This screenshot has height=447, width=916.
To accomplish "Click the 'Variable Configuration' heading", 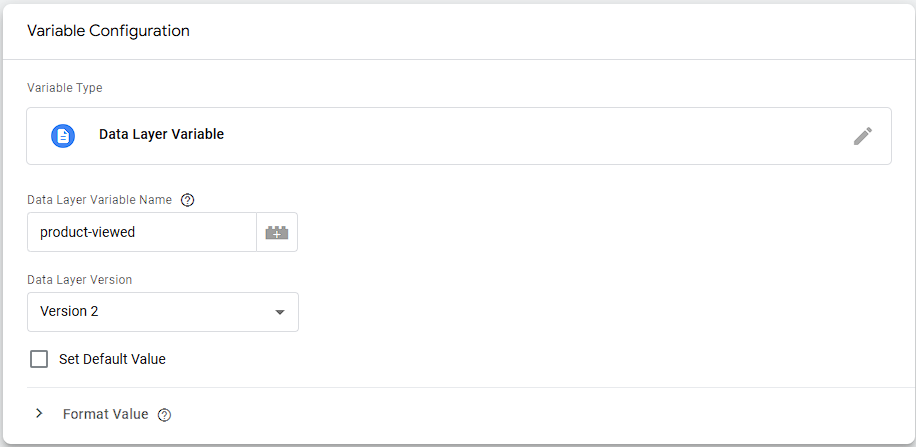I will point(108,31).
